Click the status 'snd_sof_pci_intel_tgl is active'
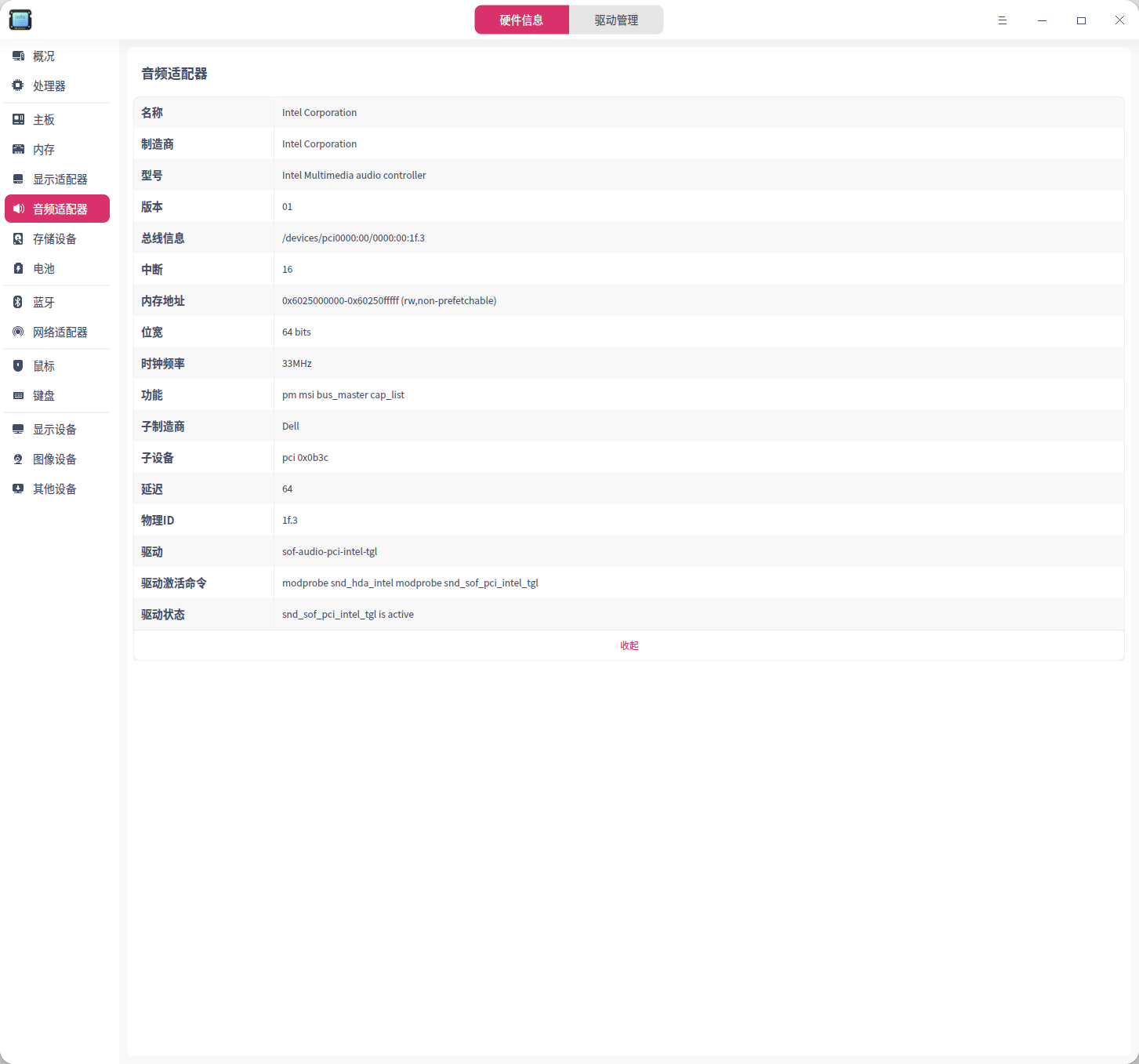This screenshot has width=1139, height=1064. (348, 614)
